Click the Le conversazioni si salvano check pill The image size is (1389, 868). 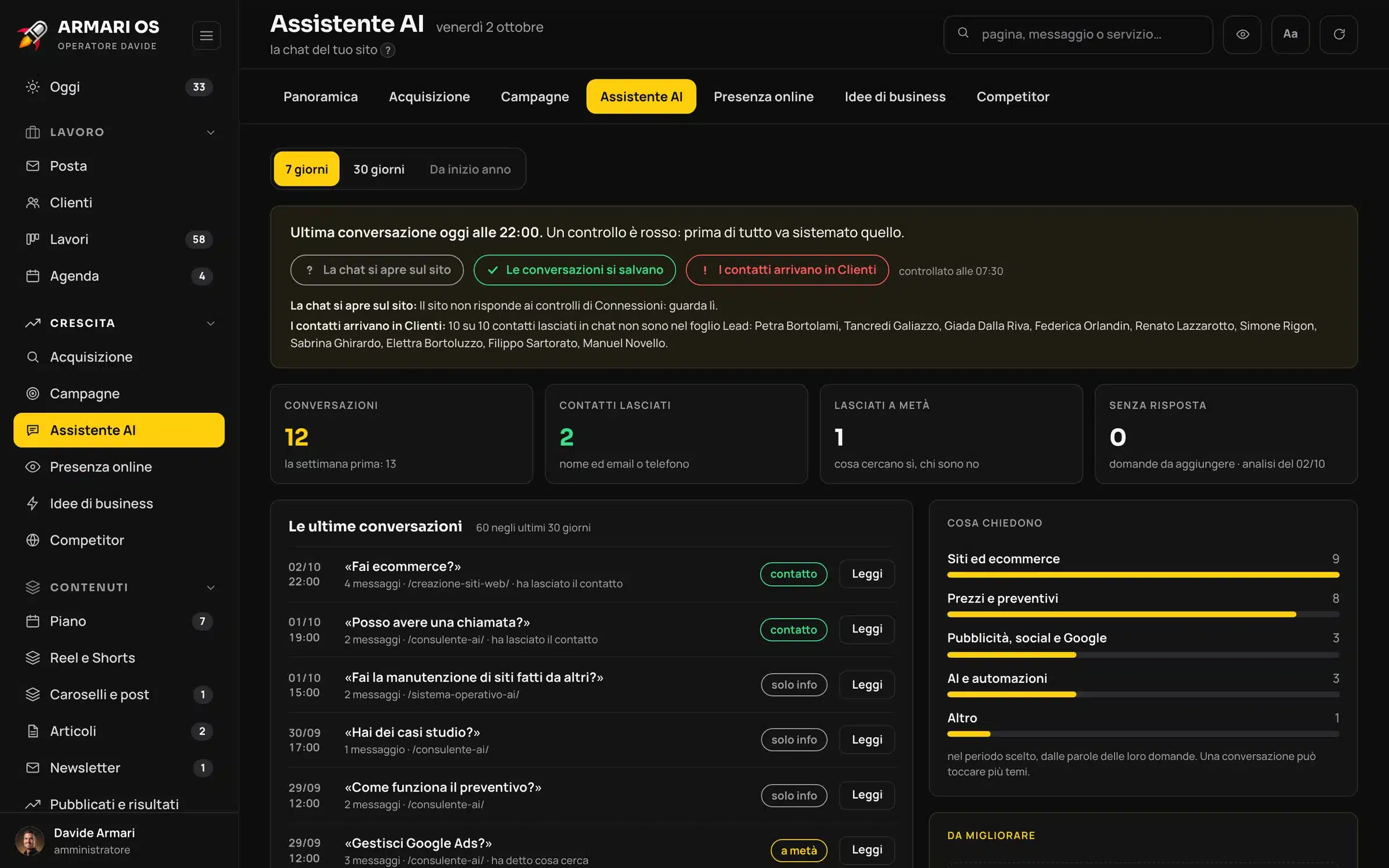[574, 270]
